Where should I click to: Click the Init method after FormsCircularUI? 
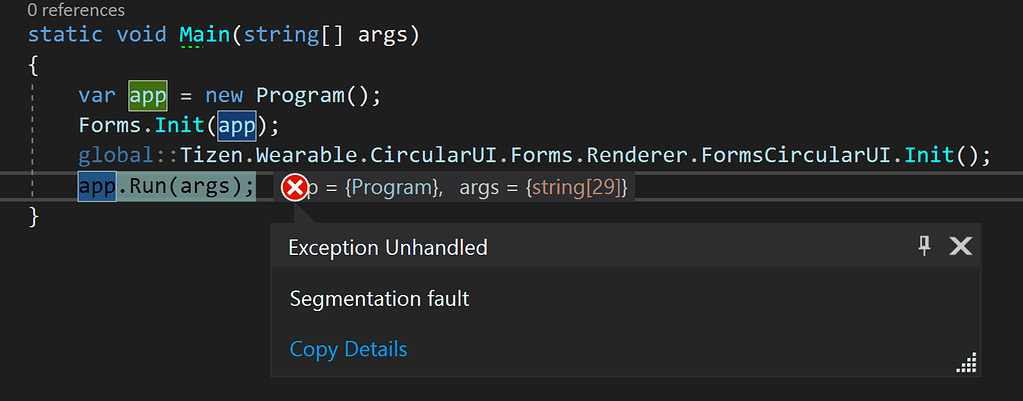929,156
